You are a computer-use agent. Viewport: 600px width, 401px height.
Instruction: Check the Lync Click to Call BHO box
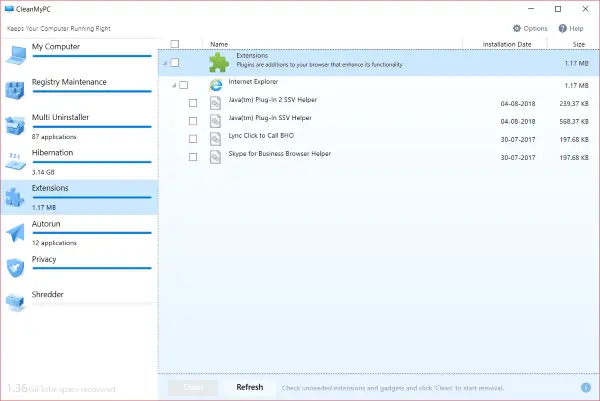coord(193,139)
